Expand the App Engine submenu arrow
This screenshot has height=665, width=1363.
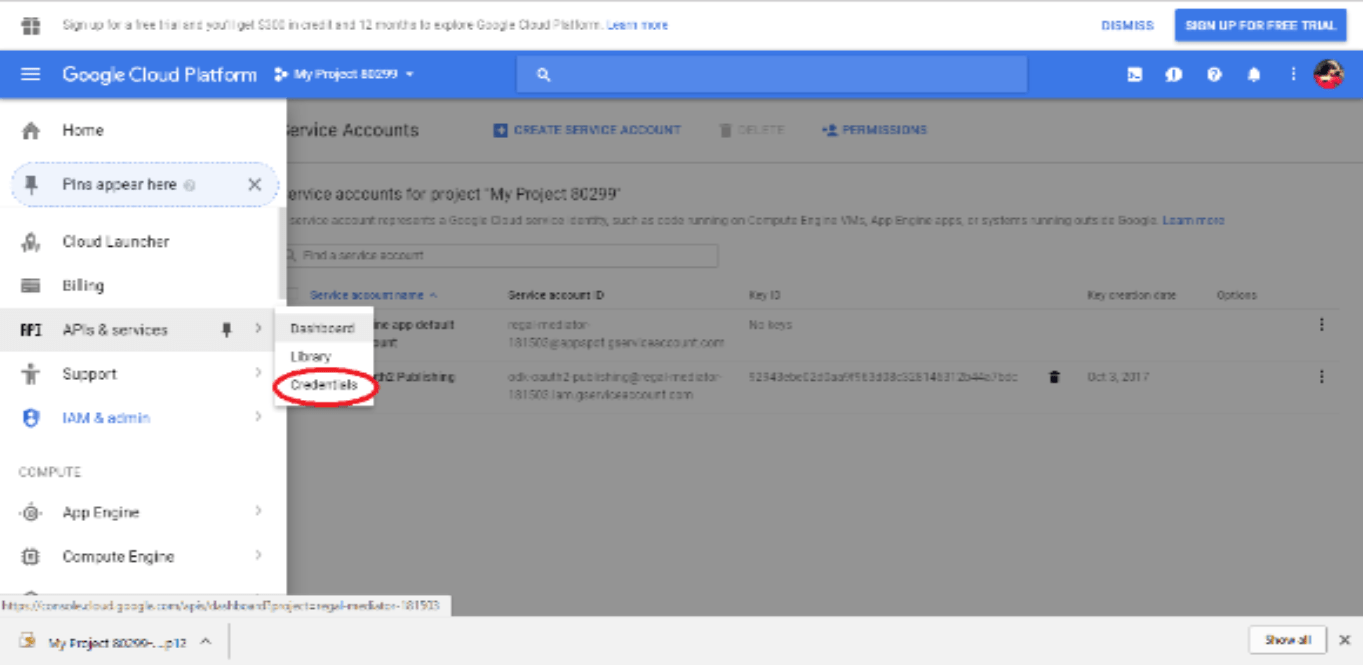(x=258, y=511)
